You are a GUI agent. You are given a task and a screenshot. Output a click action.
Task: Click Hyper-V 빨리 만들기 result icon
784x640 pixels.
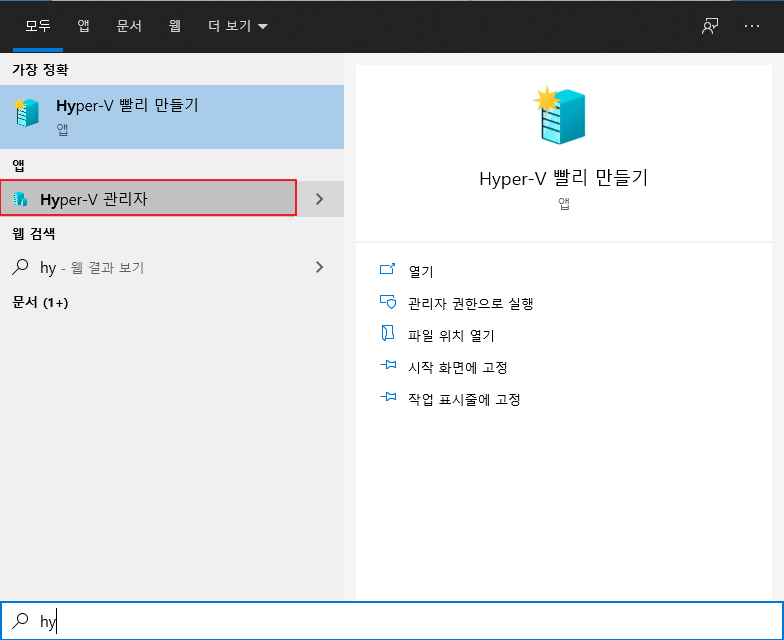click(26, 112)
